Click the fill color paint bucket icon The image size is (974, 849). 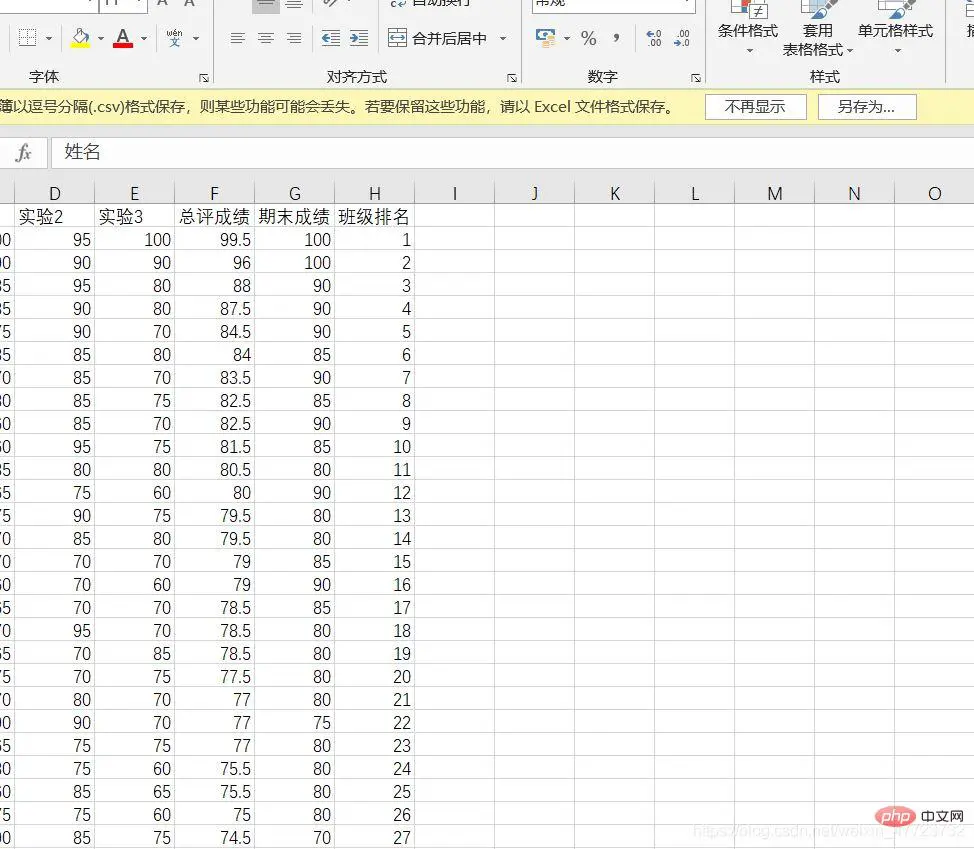80,38
